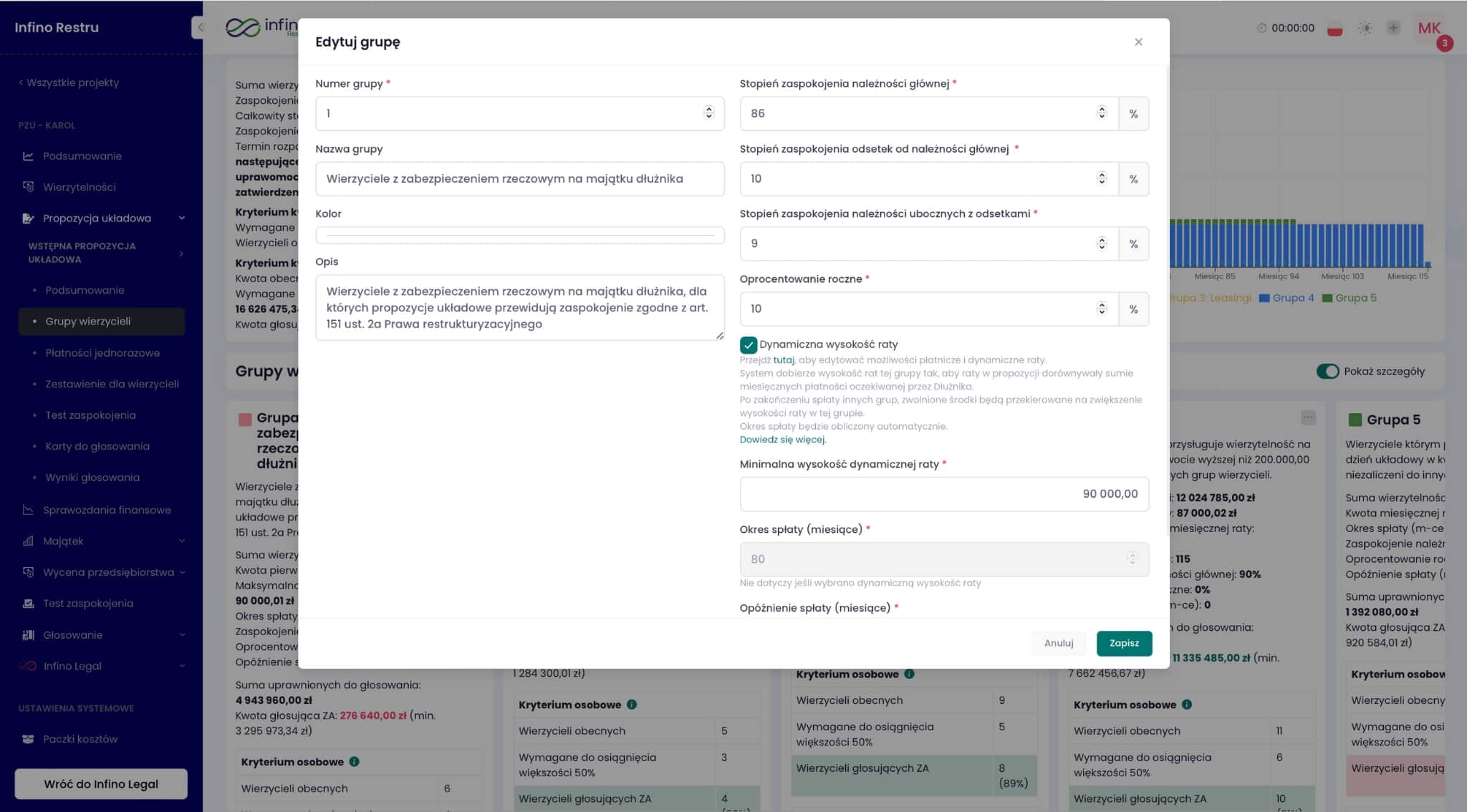
Task: Follow the Dowiedz się więcej link
Action: [x=782, y=440]
